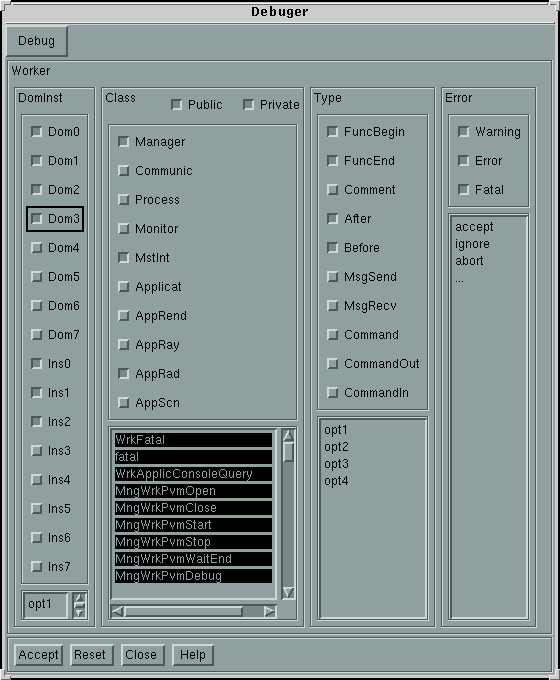The height and width of the screenshot is (680, 560).
Task: Toggle the Manager class checkbox
Action: 124,141
